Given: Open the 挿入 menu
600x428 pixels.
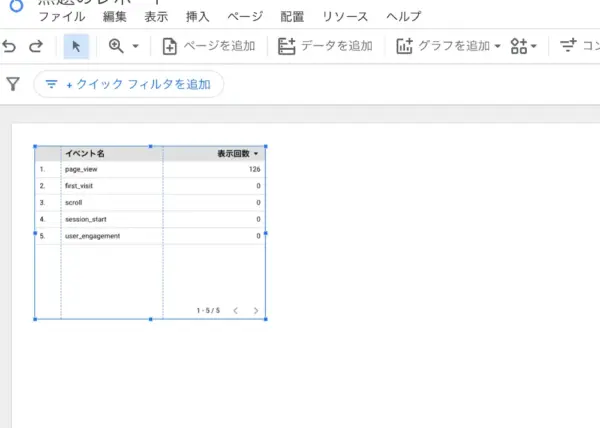Looking at the screenshot, I should coord(197,17).
